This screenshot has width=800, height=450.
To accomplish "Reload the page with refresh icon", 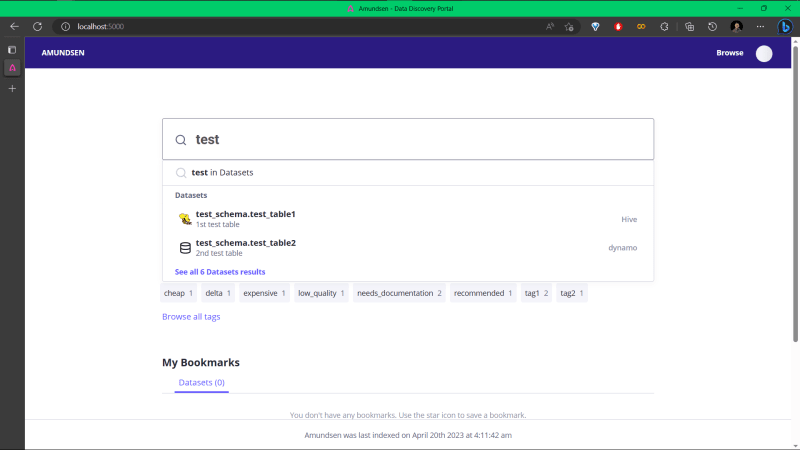I will (x=38, y=27).
